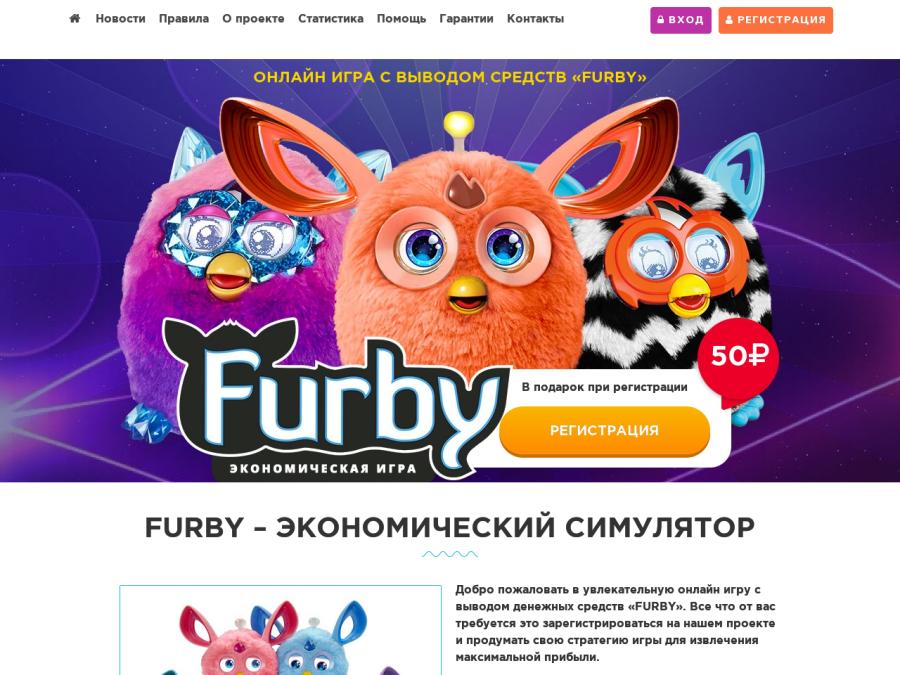Click the Furby group image thumbnail below
The width and height of the screenshot is (900, 675).
coord(280,630)
